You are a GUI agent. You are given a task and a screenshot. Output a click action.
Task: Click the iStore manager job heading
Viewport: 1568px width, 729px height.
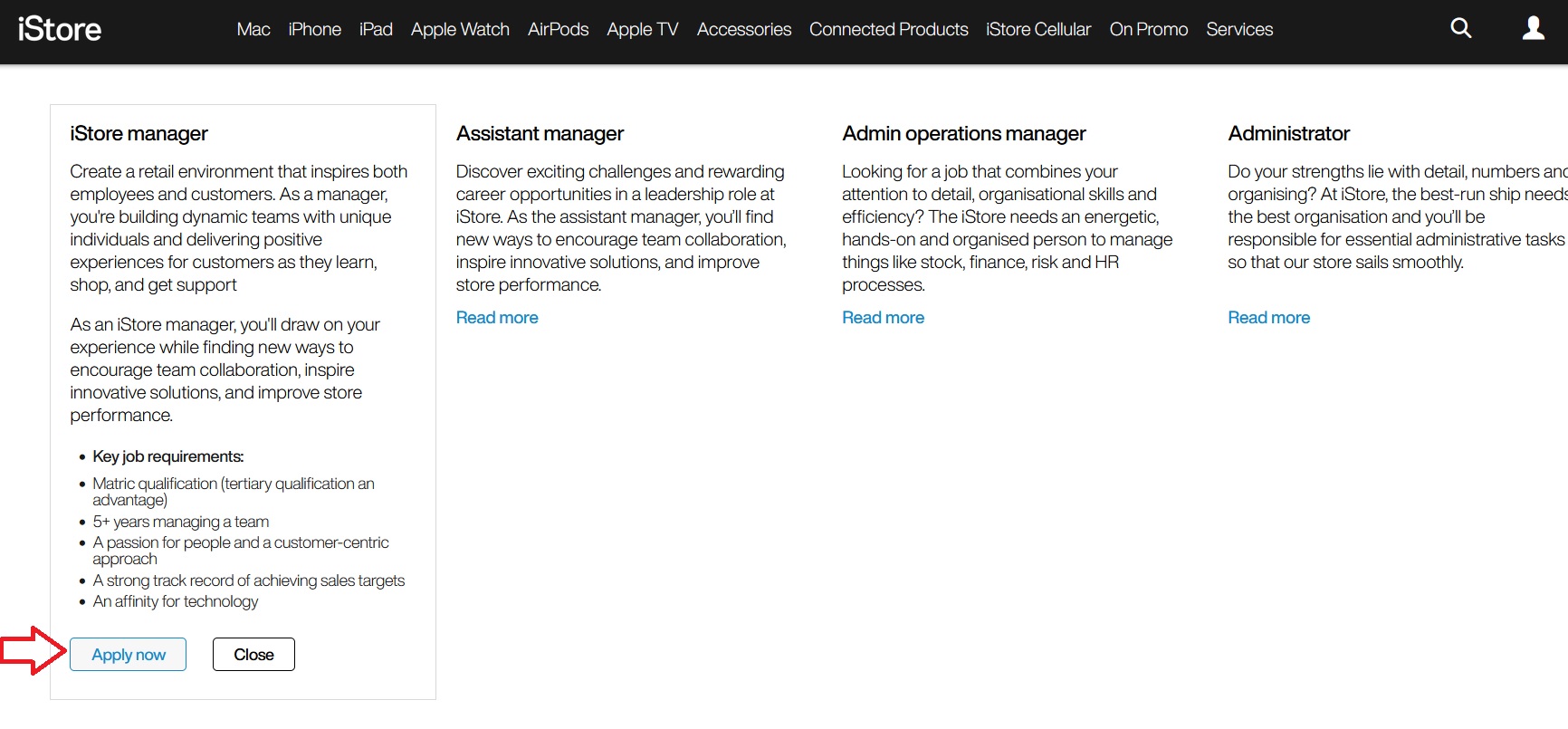[139, 134]
